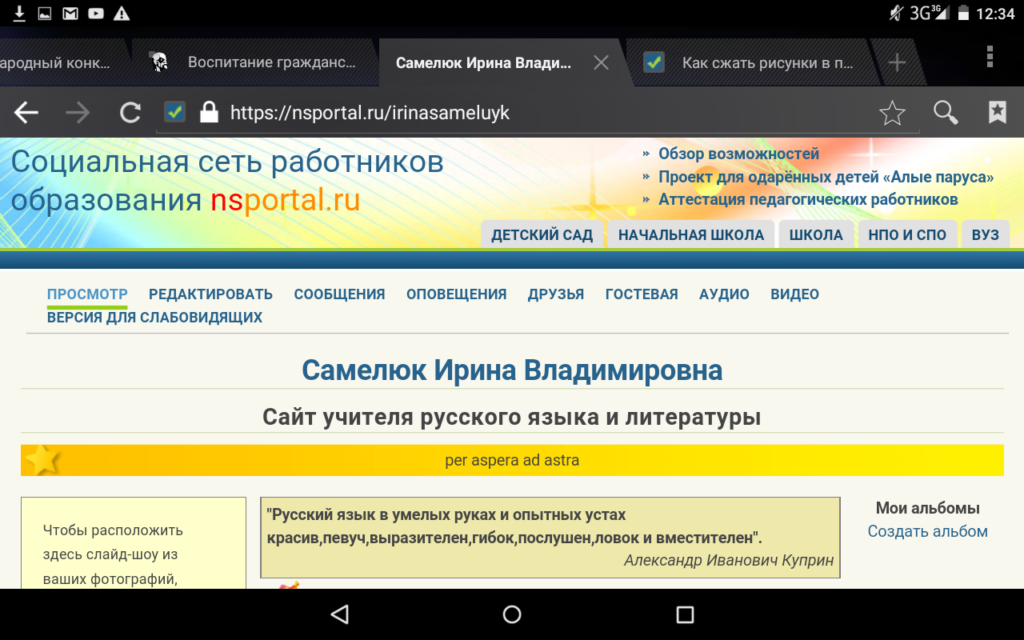Close the Самелюк Ирина tab
The image size is (1024, 640).
pyautogui.click(x=601, y=62)
